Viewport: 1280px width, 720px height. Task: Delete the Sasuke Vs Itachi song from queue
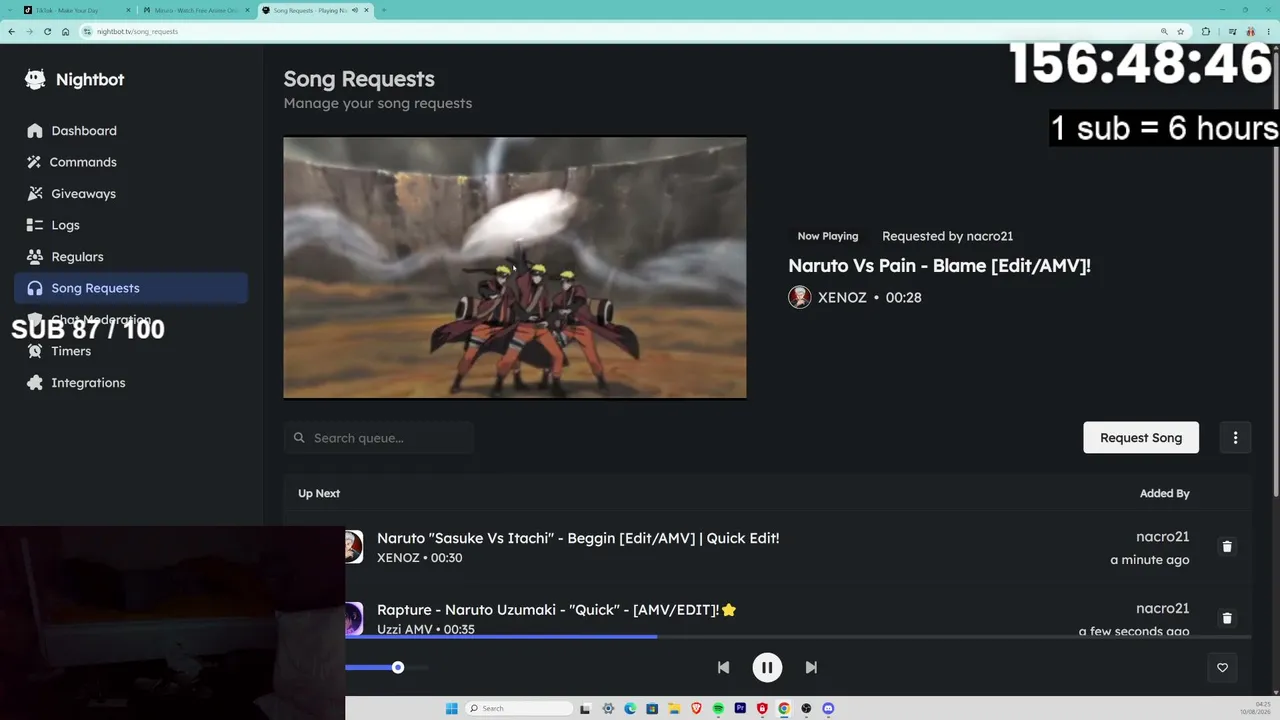point(1227,547)
